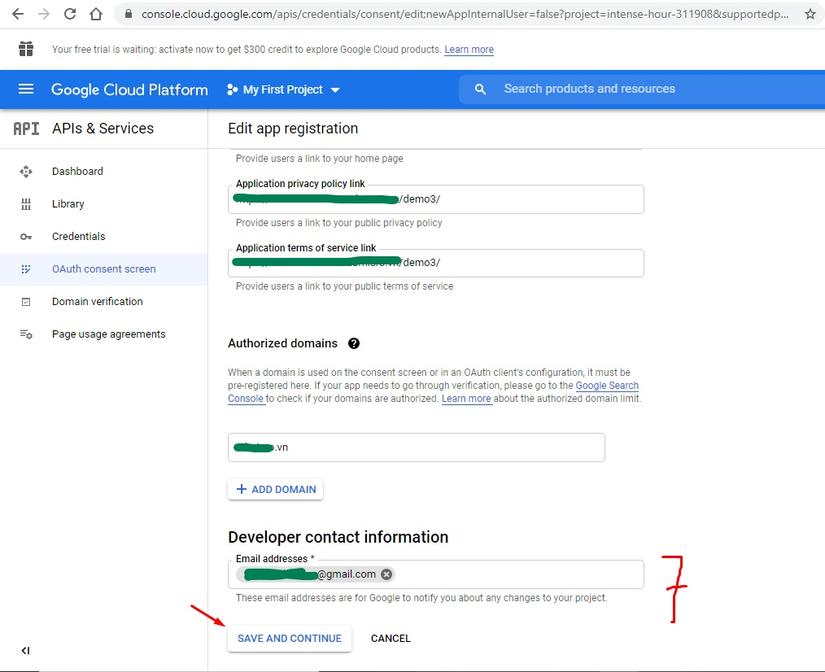The width and height of the screenshot is (825, 672).
Task: Click the Developer contact information heading
Action: [x=338, y=537]
